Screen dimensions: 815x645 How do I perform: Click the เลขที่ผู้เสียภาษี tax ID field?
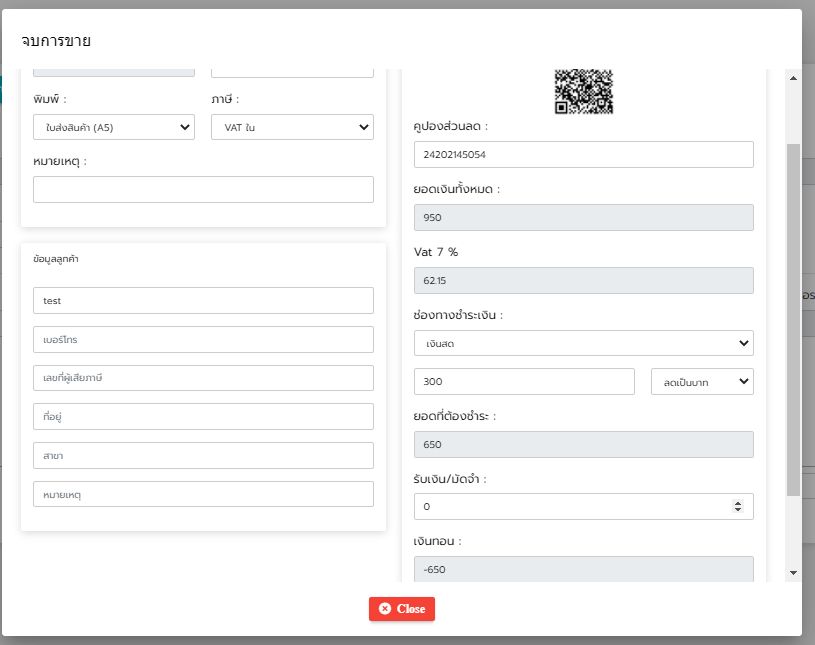[203, 378]
